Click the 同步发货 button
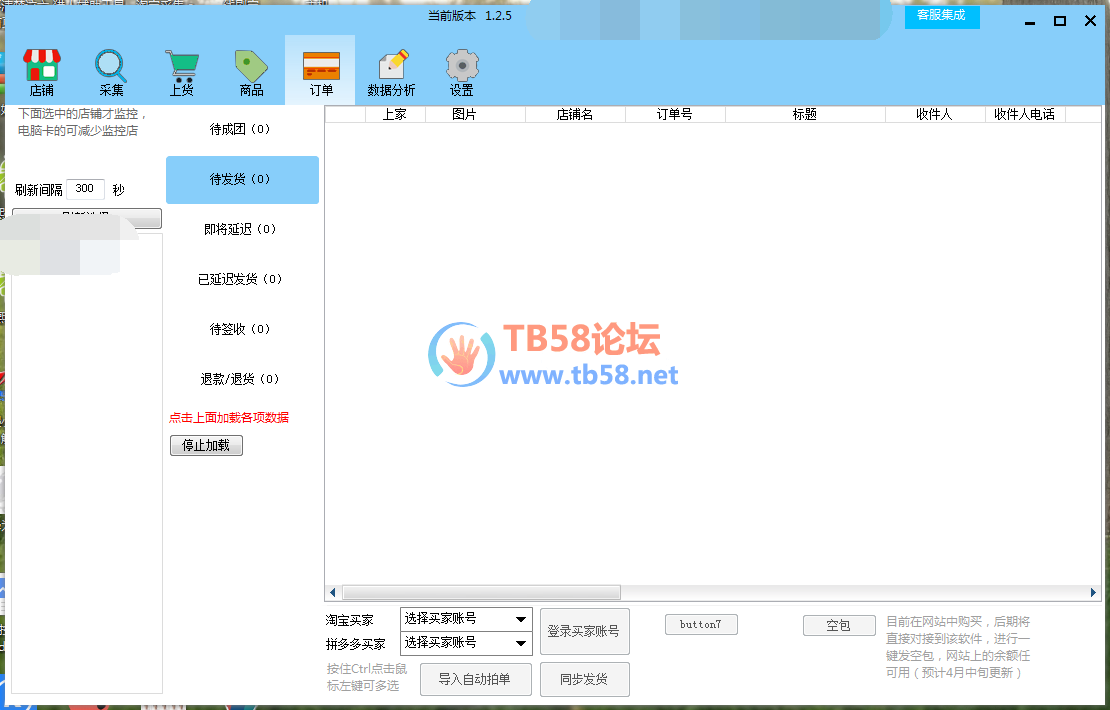 (x=584, y=680)
